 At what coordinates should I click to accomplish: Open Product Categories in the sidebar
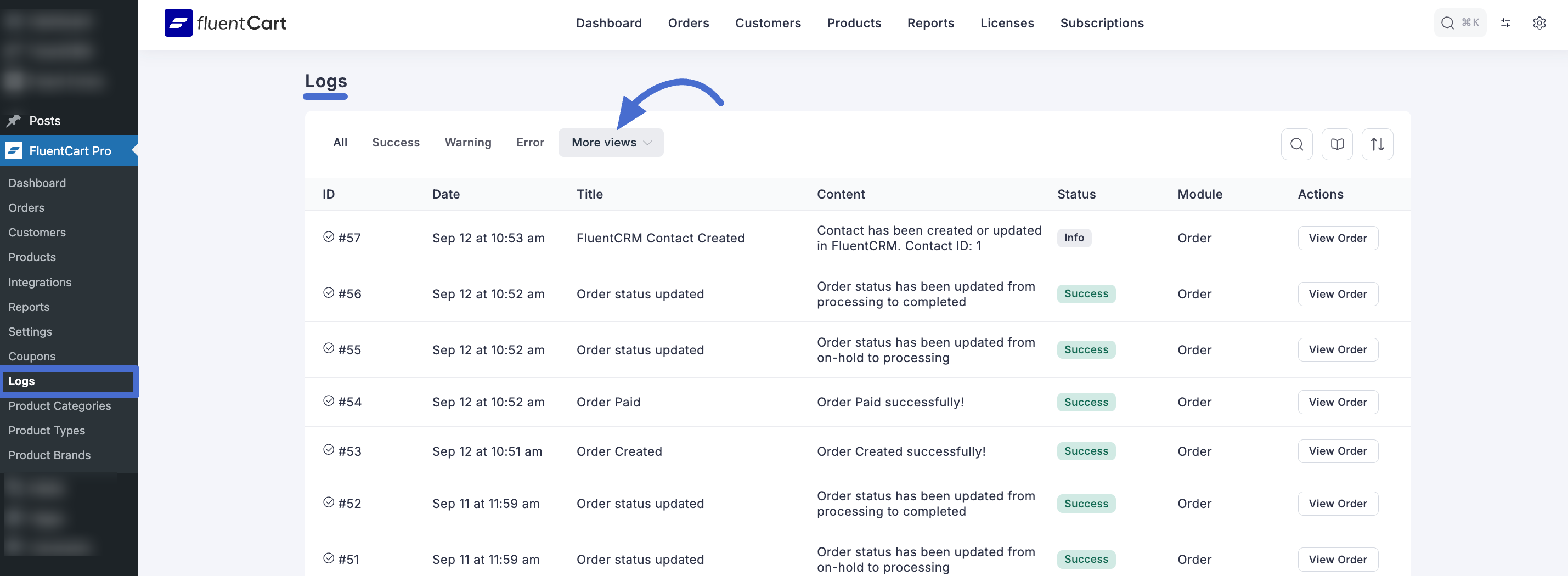pyautogui.click(x=60, y=405)
